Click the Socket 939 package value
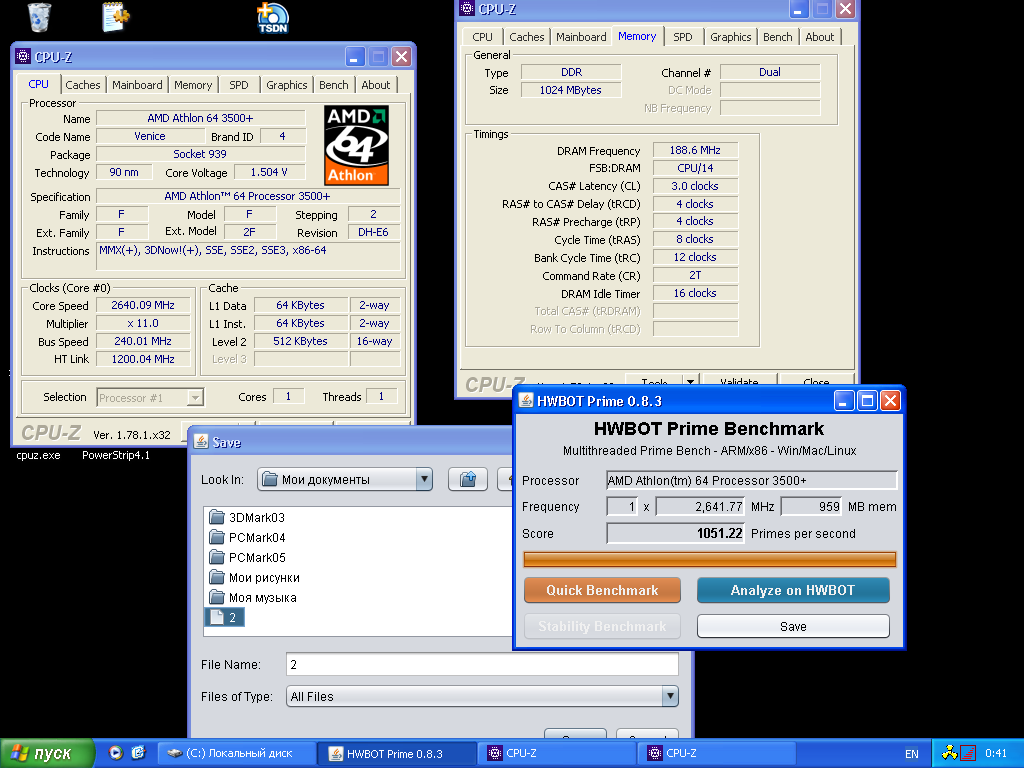Image resolution: width=1024 pixels, height=768 pixels. [x=200, y=154]
